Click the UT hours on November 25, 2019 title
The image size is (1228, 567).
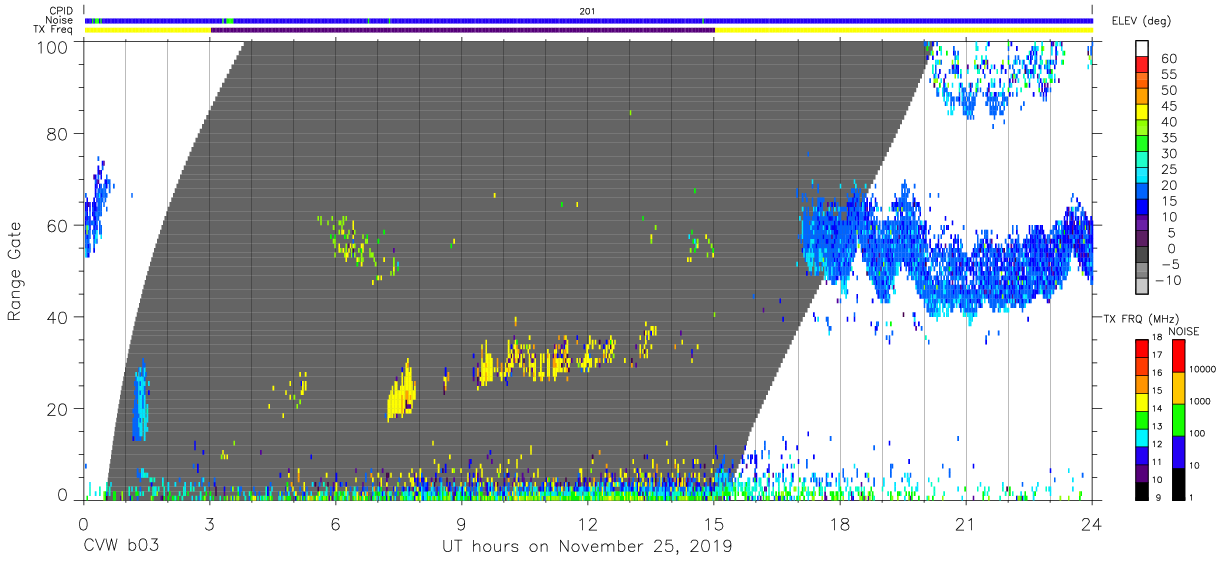[587, 547]
